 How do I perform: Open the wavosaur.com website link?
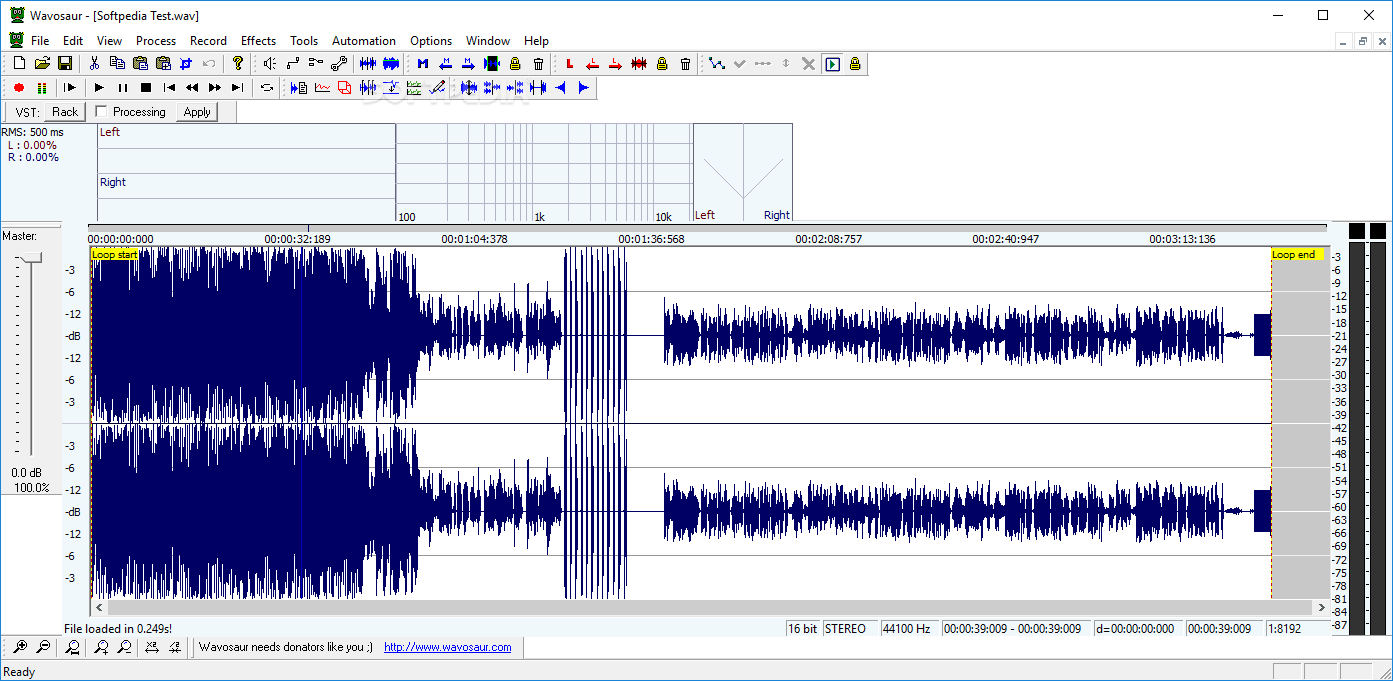447,647
